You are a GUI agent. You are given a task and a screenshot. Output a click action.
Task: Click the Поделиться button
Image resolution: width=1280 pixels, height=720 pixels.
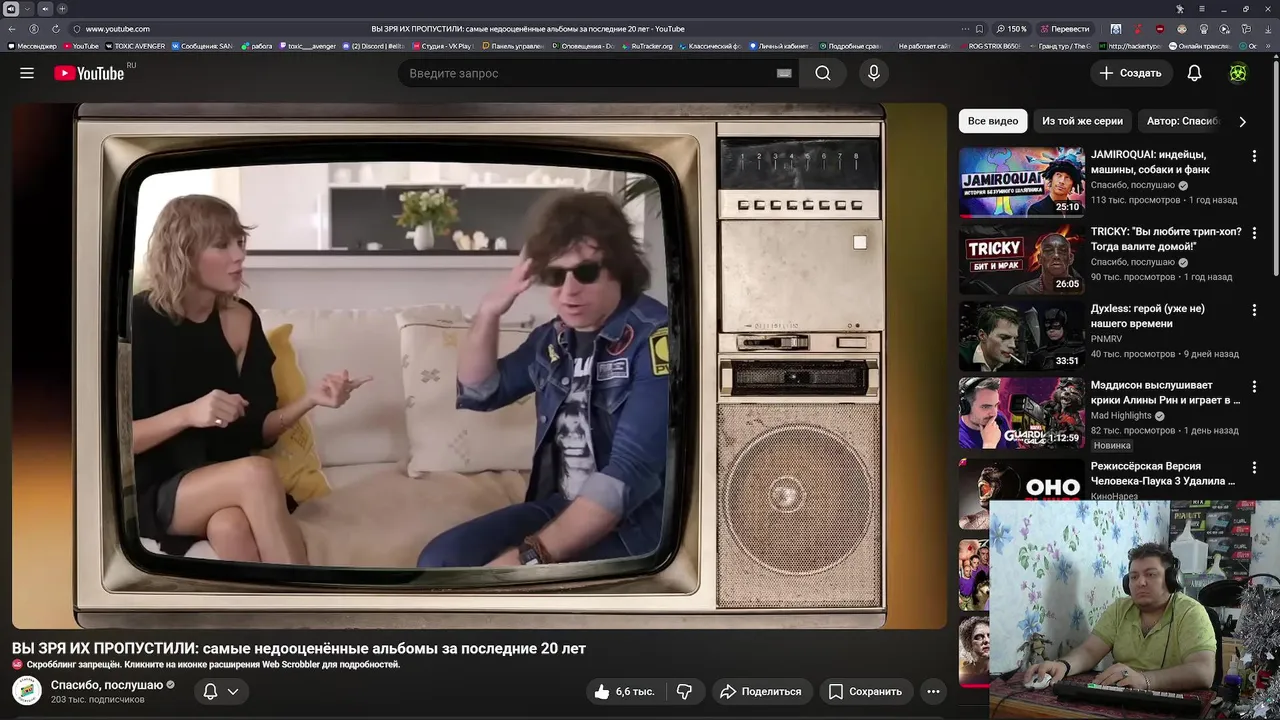[760, 691]
